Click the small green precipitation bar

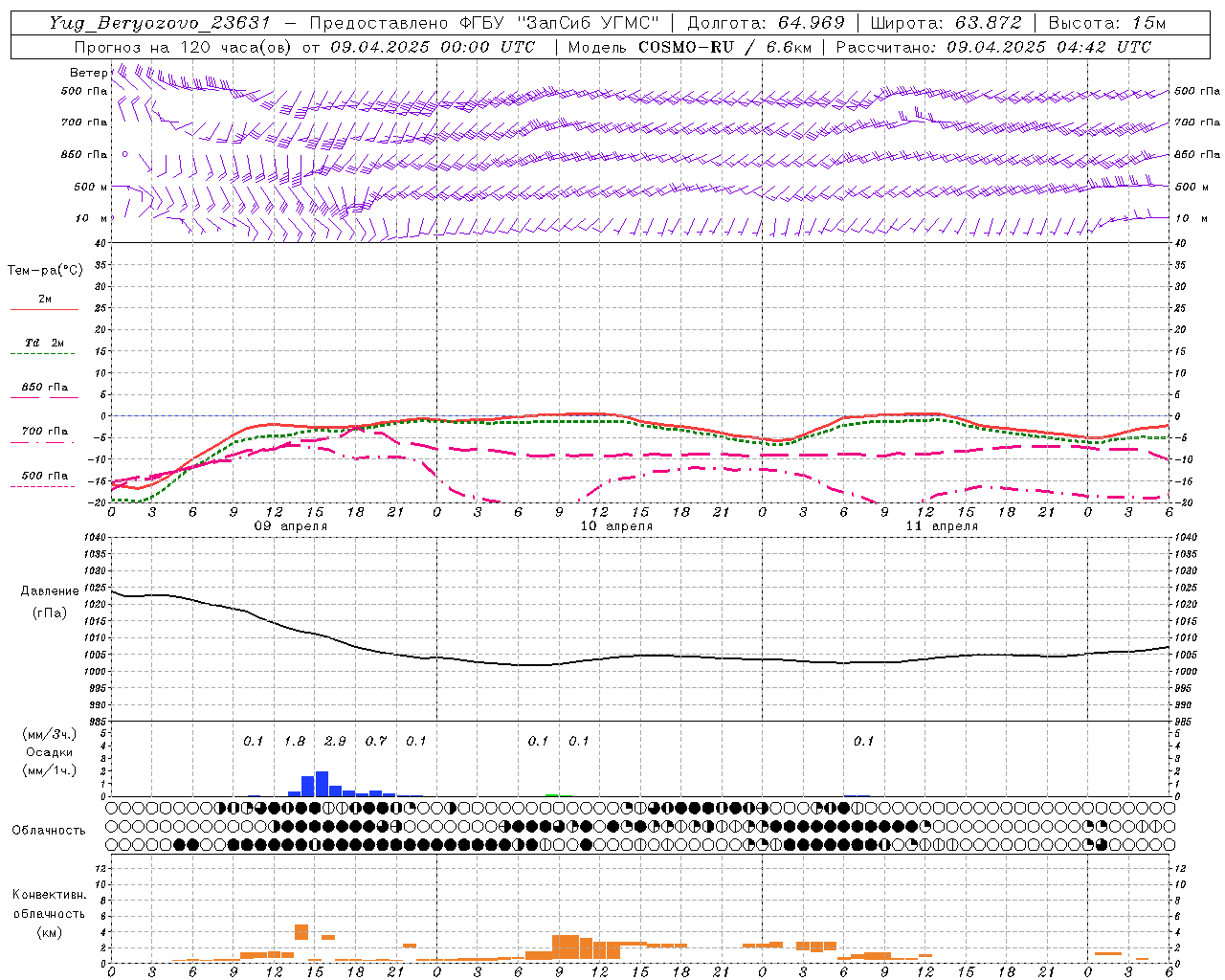(552, 795)
